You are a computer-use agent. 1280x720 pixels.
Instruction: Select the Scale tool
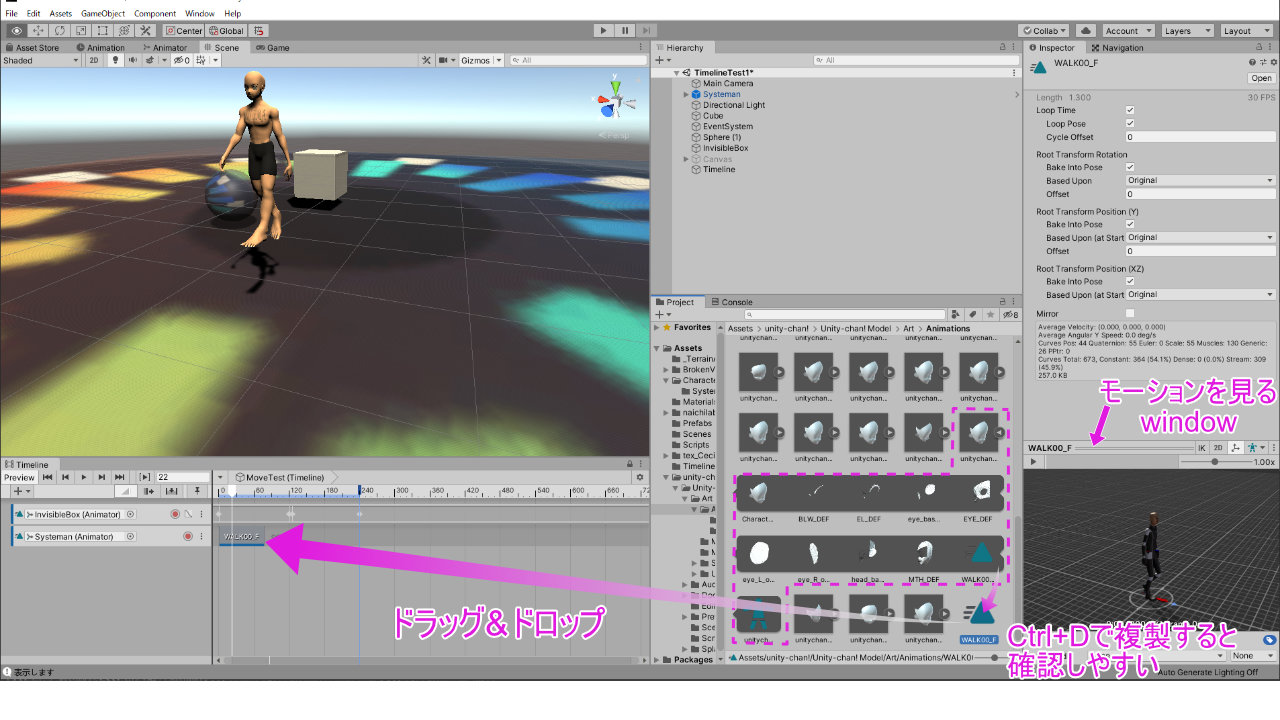click(81, 31)
